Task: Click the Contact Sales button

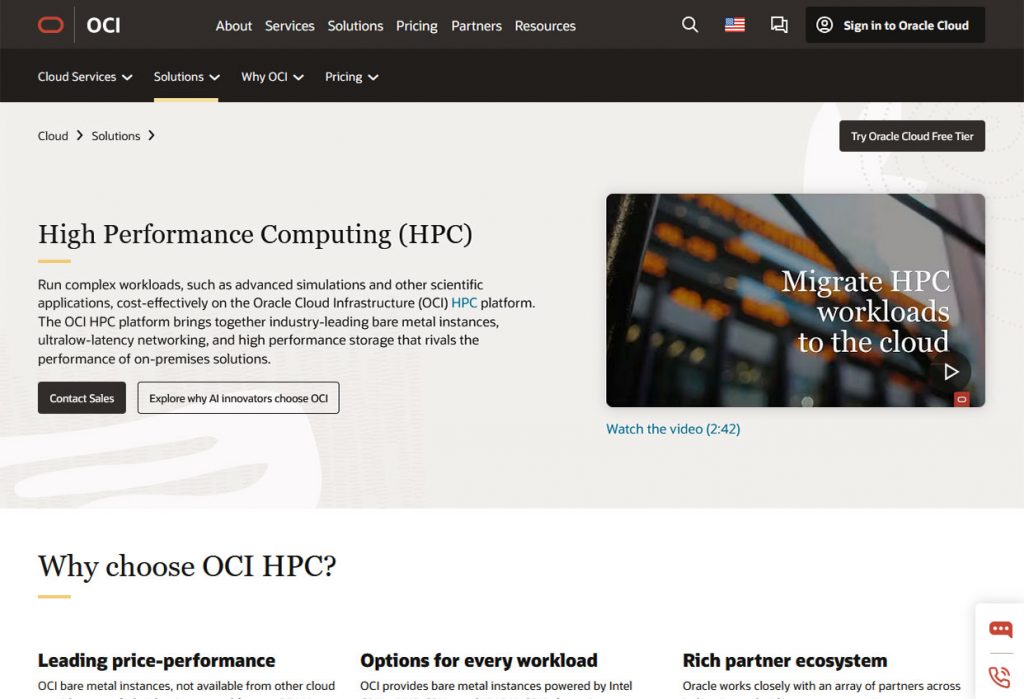Action: [x=82, y=398]
